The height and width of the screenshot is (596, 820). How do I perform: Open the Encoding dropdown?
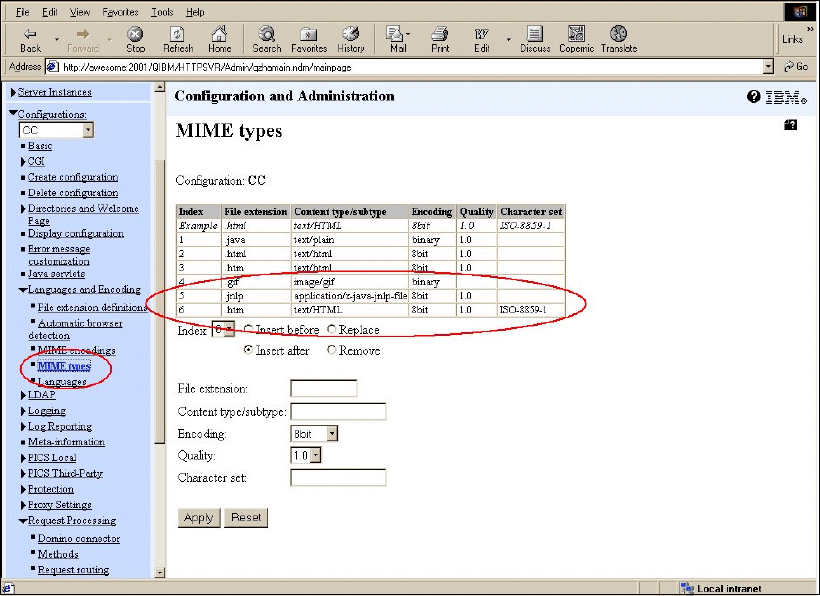pyautogui.click(x=314, y=434)
